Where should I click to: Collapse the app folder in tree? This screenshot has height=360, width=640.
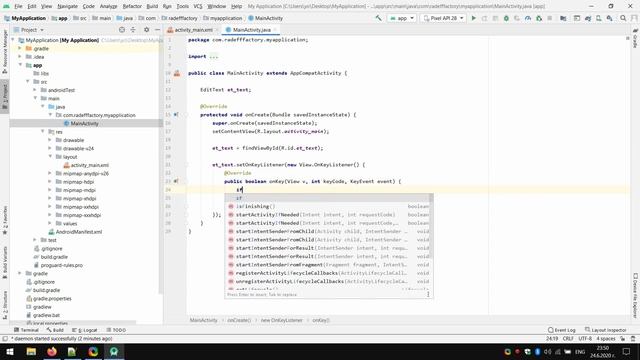(x=20, y=65)
